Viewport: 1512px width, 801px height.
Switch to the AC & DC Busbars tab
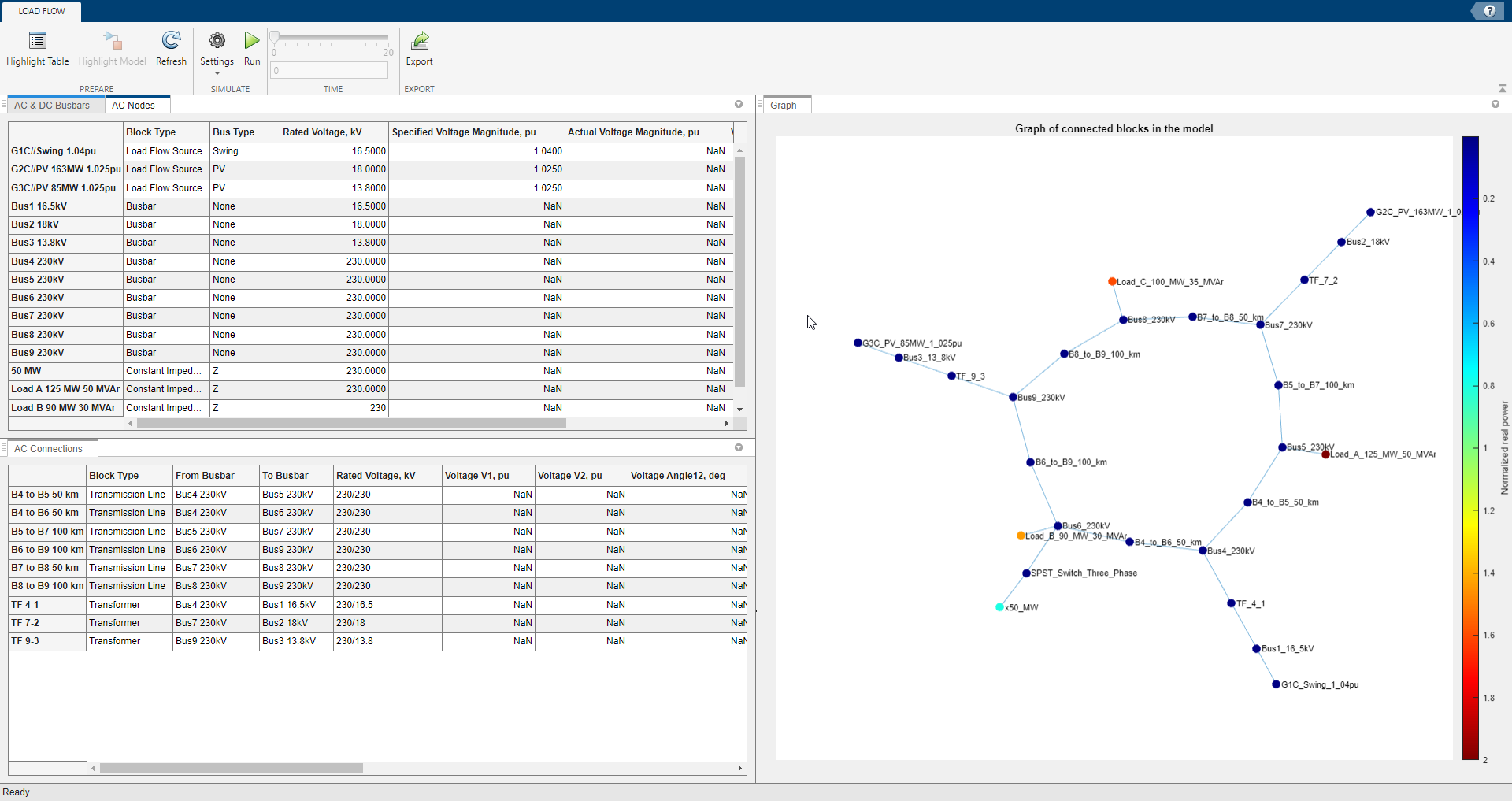tap(54, 105)
